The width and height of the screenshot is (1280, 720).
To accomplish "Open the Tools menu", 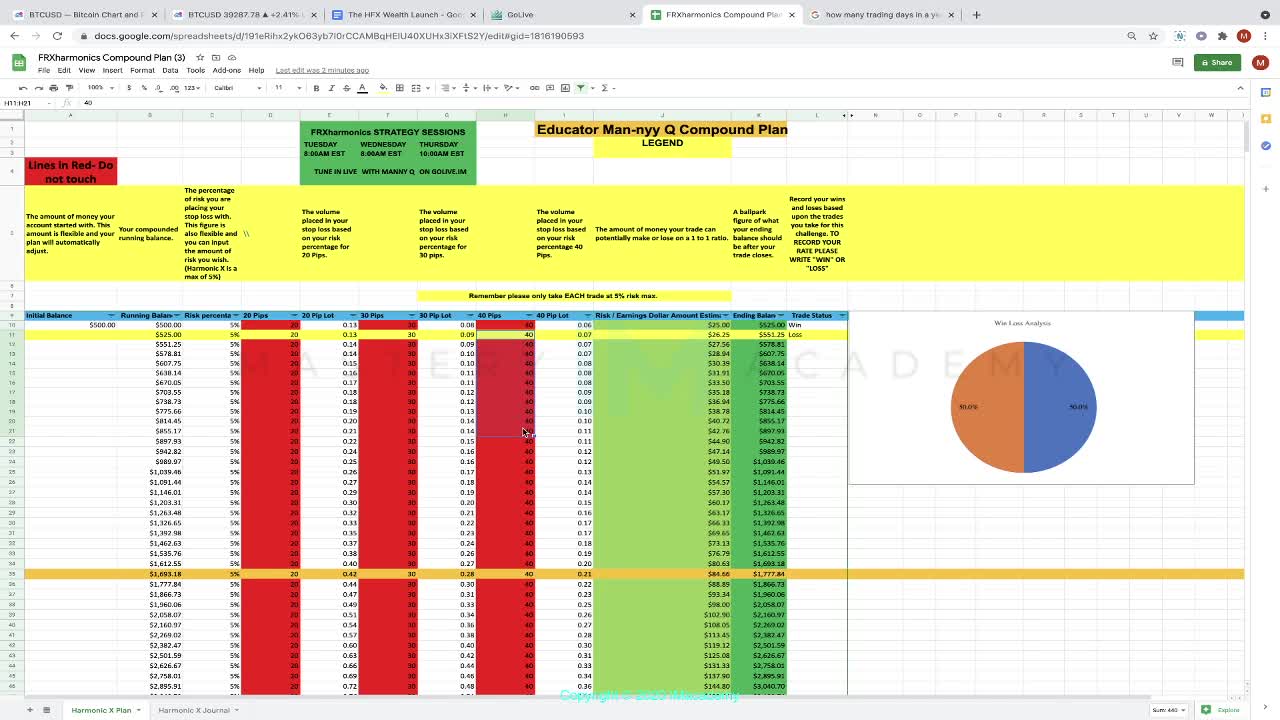I will (196, 70).
